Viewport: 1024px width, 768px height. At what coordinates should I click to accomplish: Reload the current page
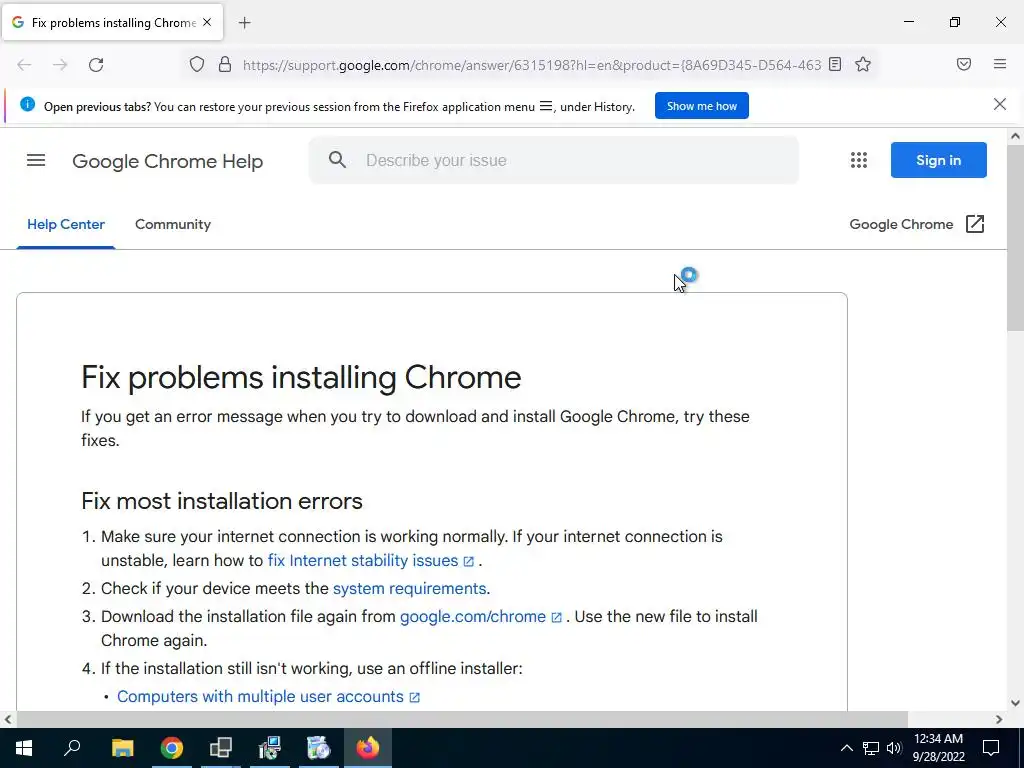point(96,65)
